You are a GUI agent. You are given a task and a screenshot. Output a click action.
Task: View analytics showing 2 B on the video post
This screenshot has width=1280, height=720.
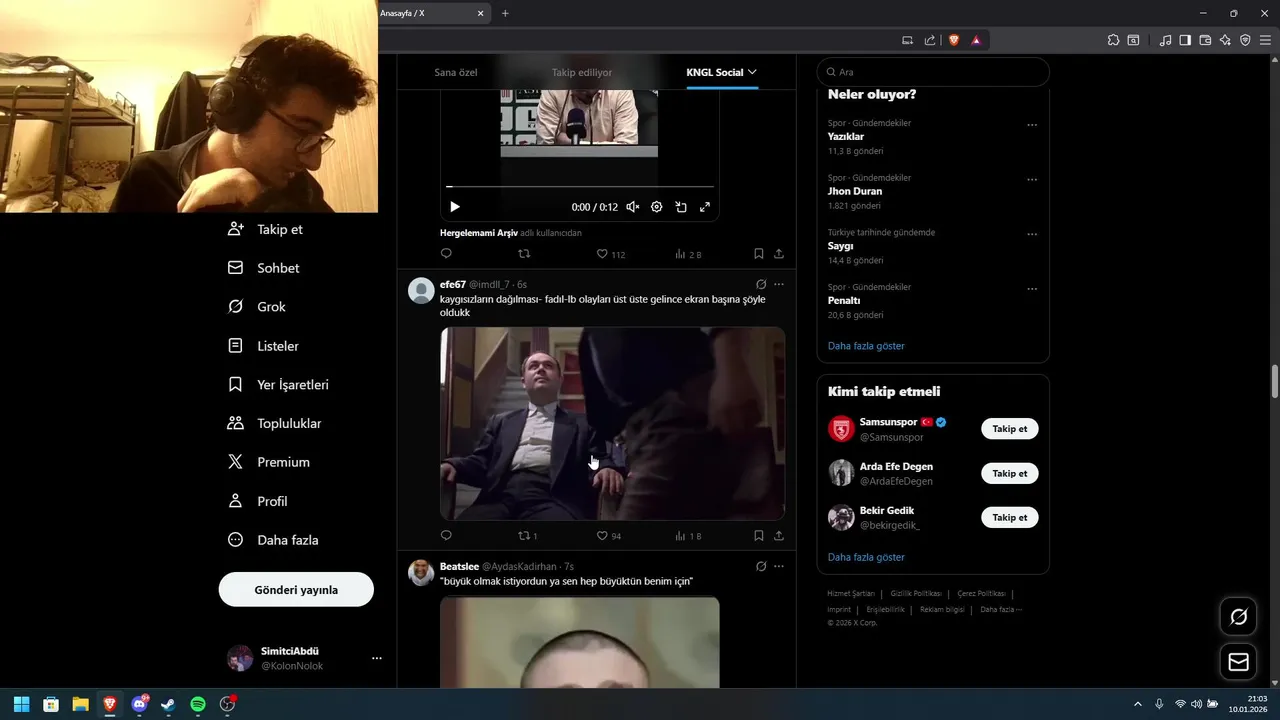tap(688, 254)
